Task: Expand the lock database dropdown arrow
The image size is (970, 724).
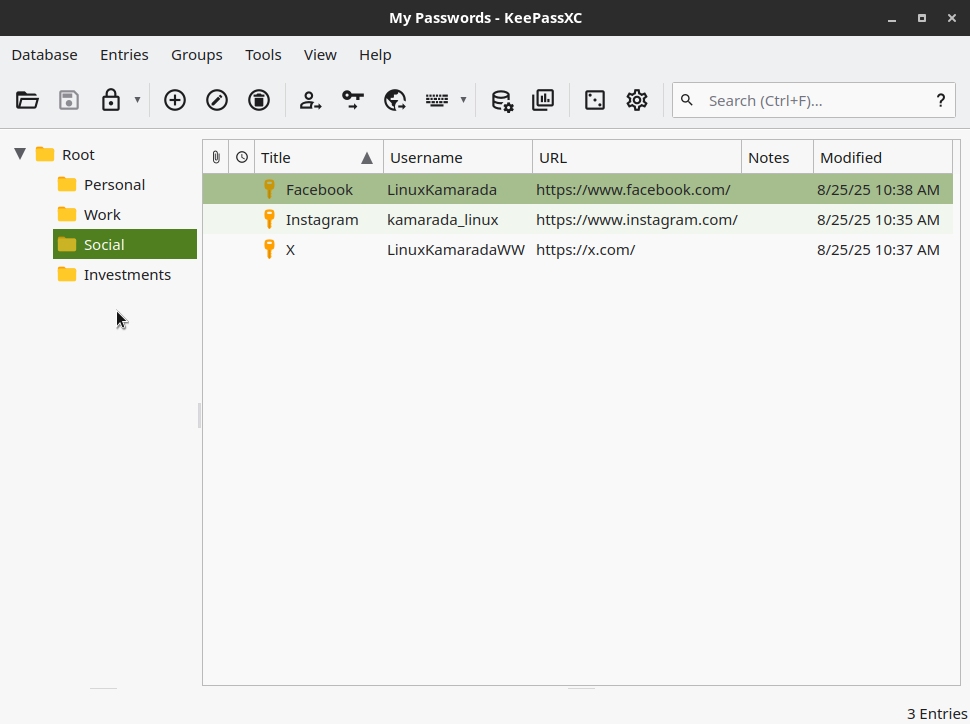Action: pyautogui.click(x=137, y=100)
